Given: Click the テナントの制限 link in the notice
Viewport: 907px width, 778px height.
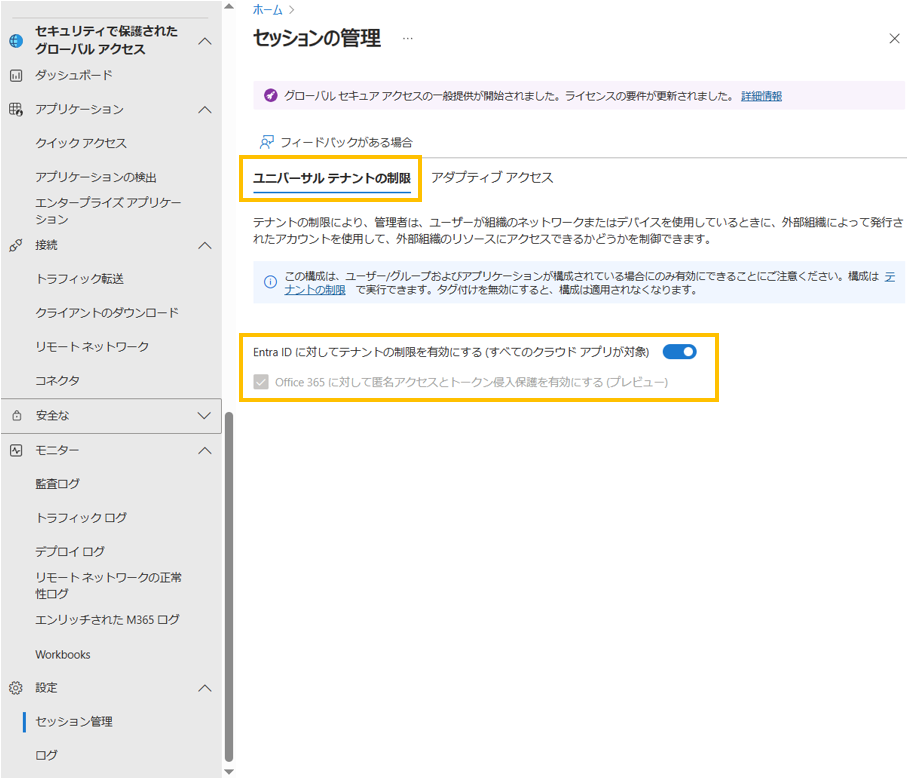Looking at the screenshot, I should (x=315, y=290).
